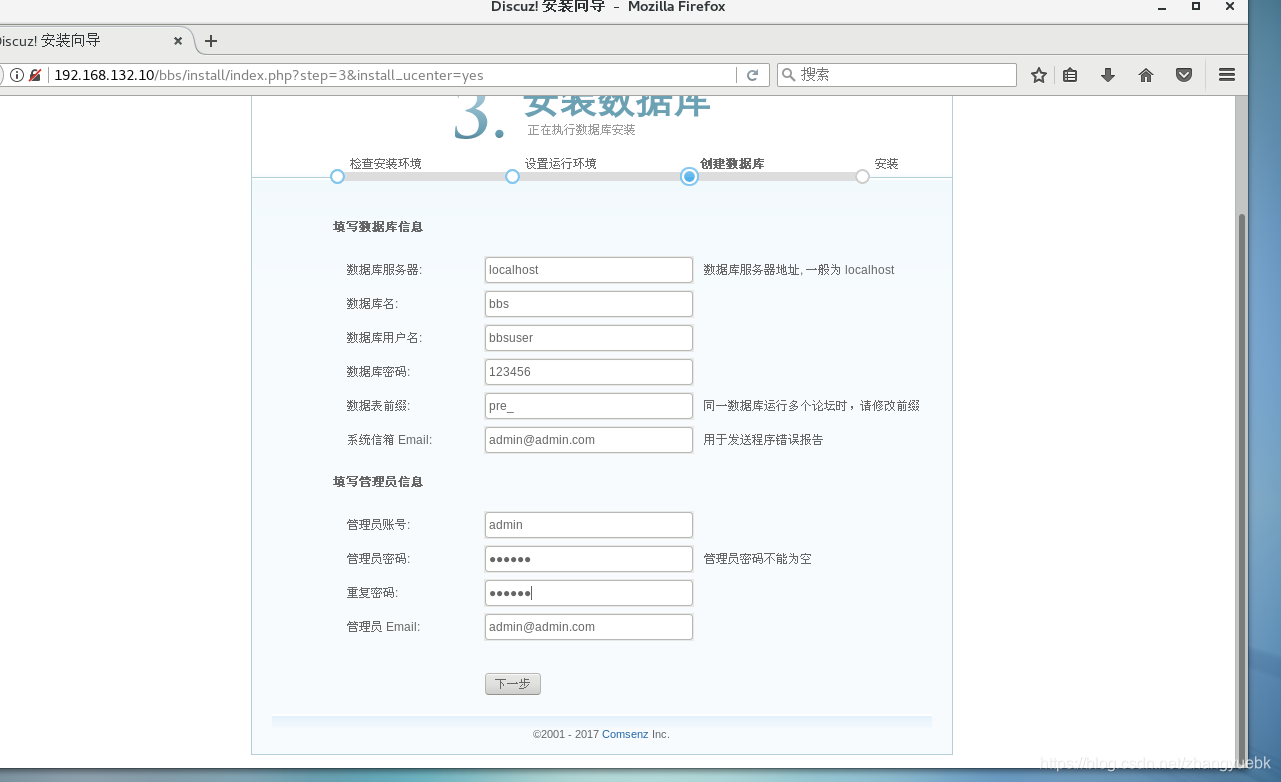Edit 数据表前缀 field containing pre_

tap(589, 406)
